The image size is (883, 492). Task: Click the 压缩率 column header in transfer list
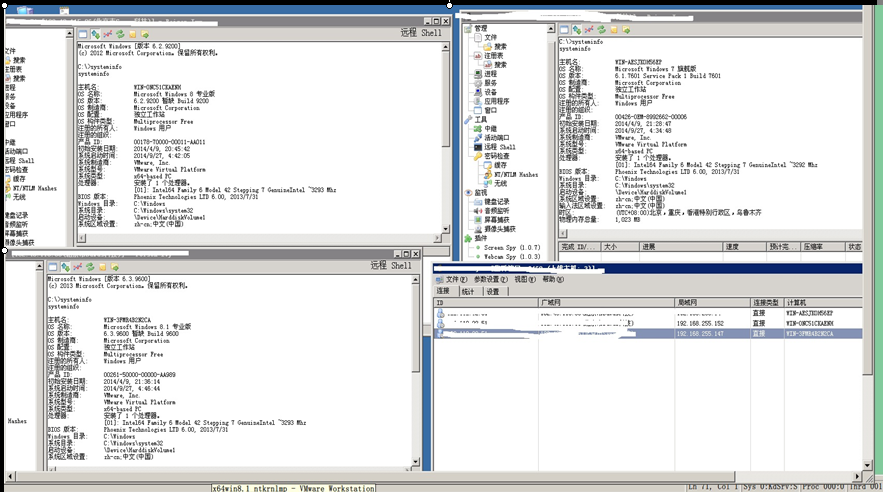coord(823,247)
